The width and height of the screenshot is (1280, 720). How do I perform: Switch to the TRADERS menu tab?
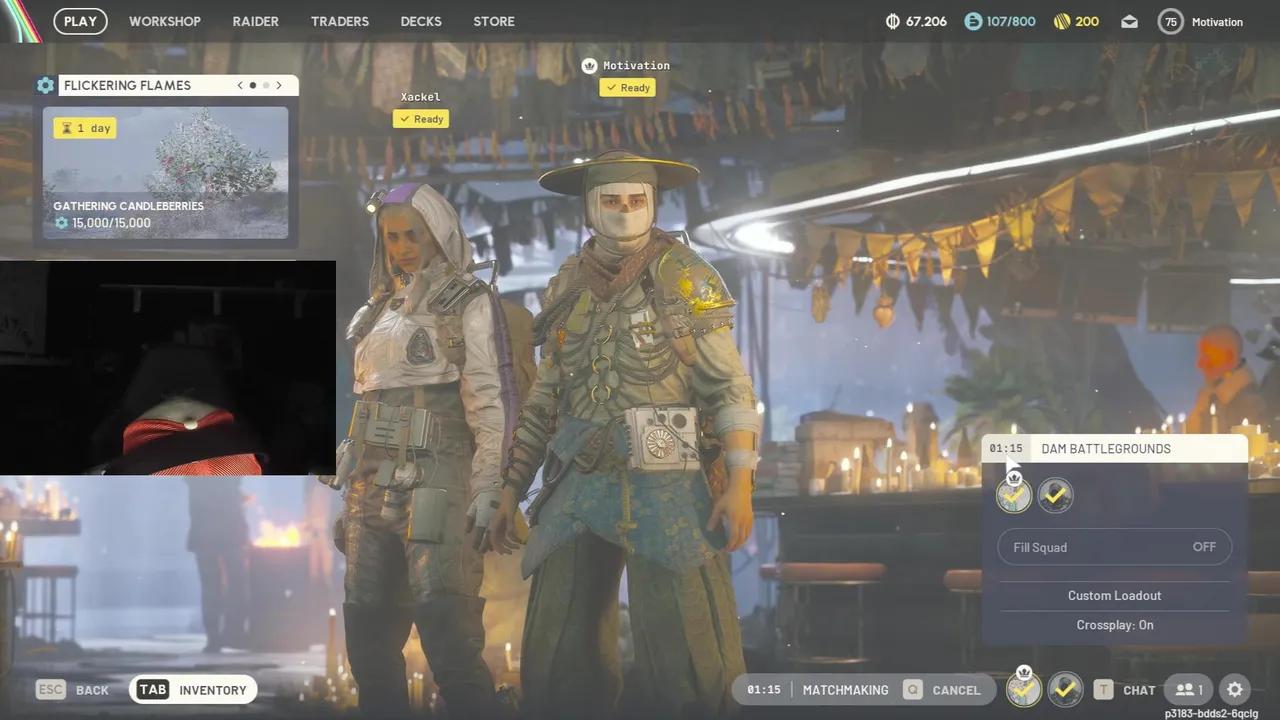[340, 21]
